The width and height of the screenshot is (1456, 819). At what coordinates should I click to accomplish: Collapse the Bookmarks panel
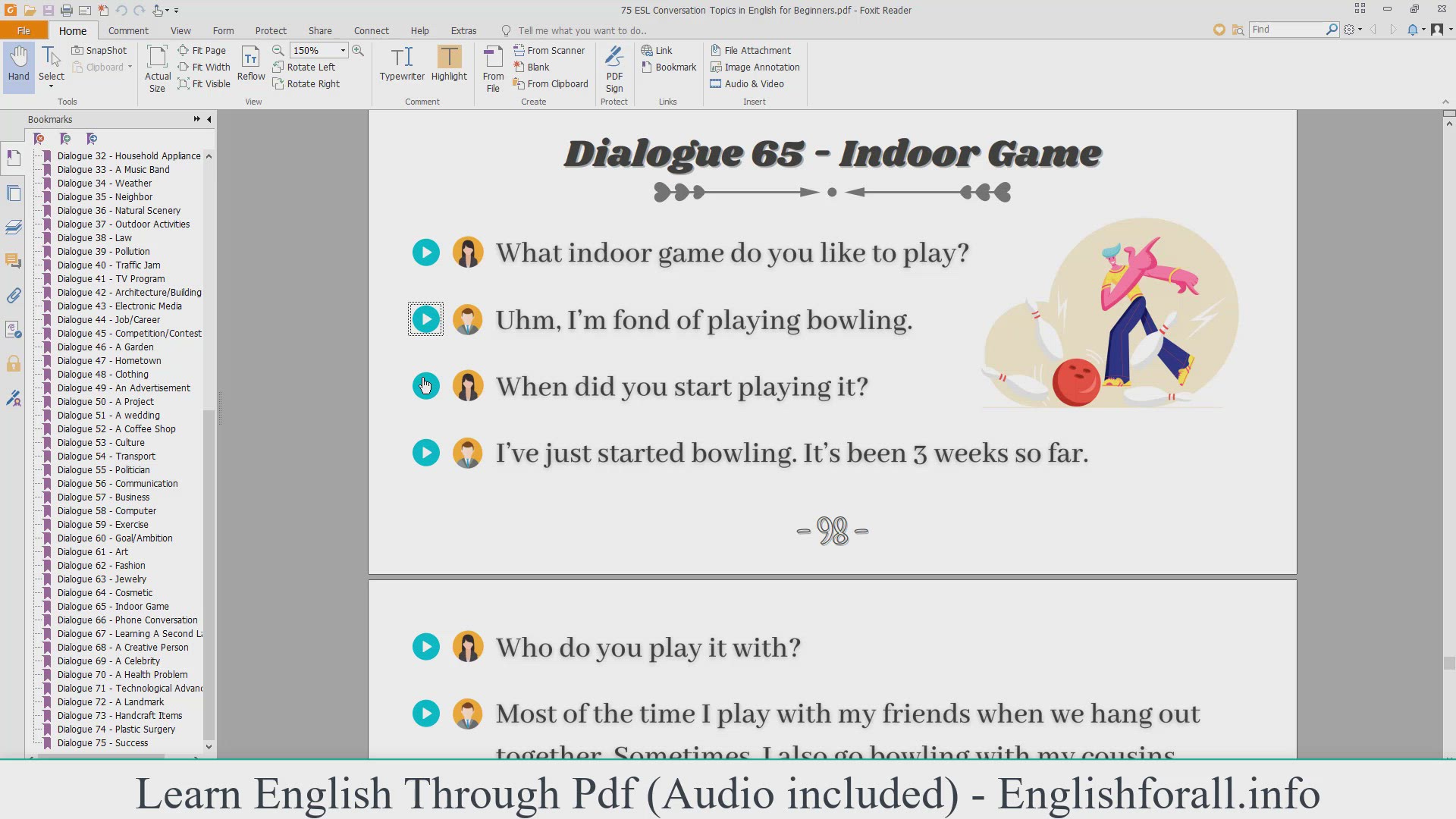coord(209,119)
